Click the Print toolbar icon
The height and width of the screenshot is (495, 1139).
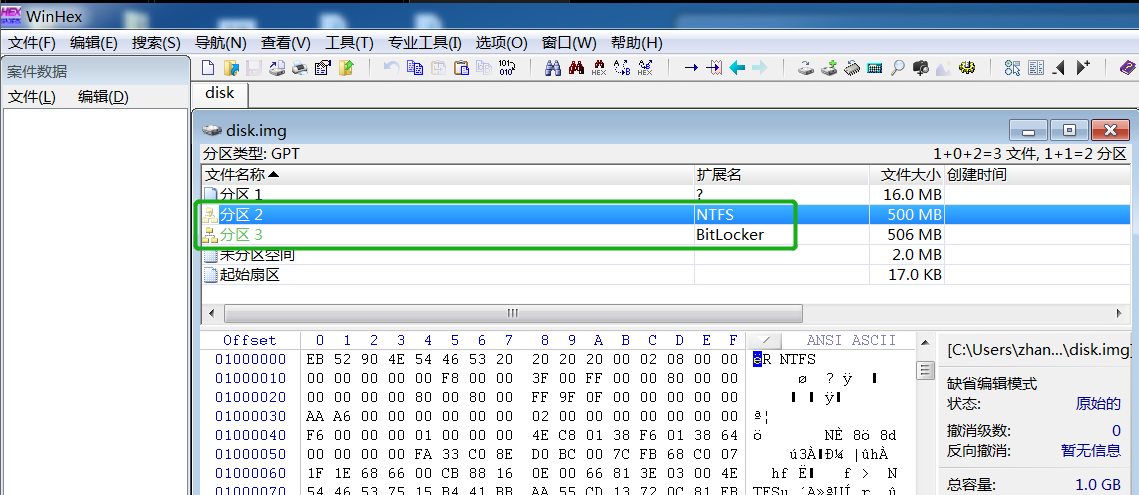coord(299,68)
